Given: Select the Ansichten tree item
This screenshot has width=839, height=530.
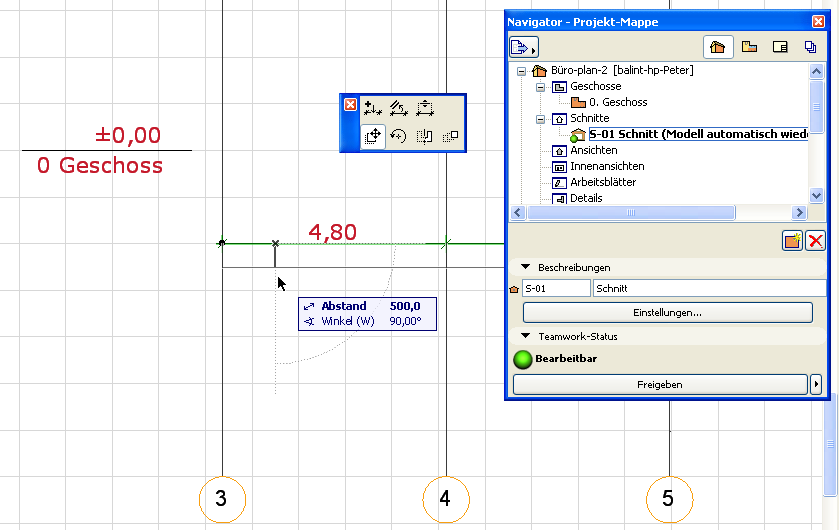Looking at the screenshot, I should tap(593, 150).
